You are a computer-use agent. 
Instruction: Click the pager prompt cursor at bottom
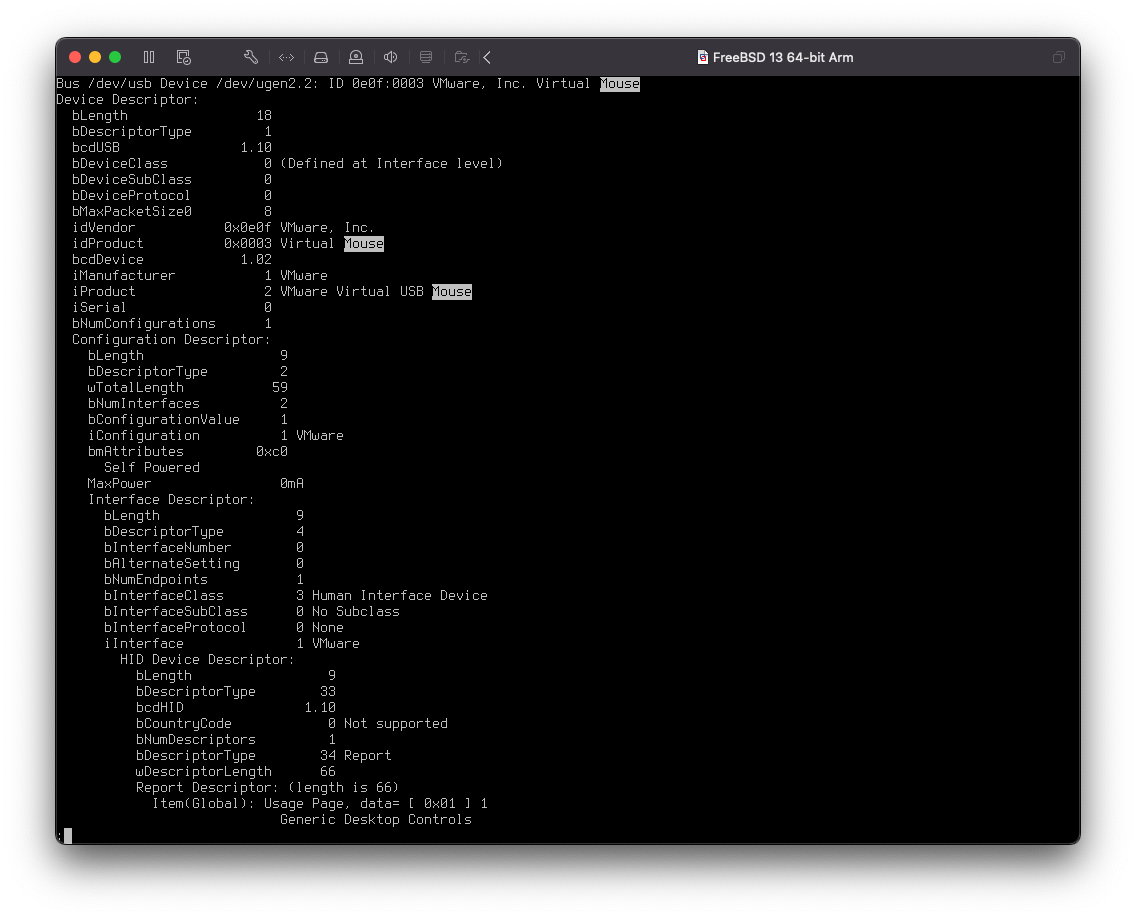pyautogui.click(x=68, y=835)
